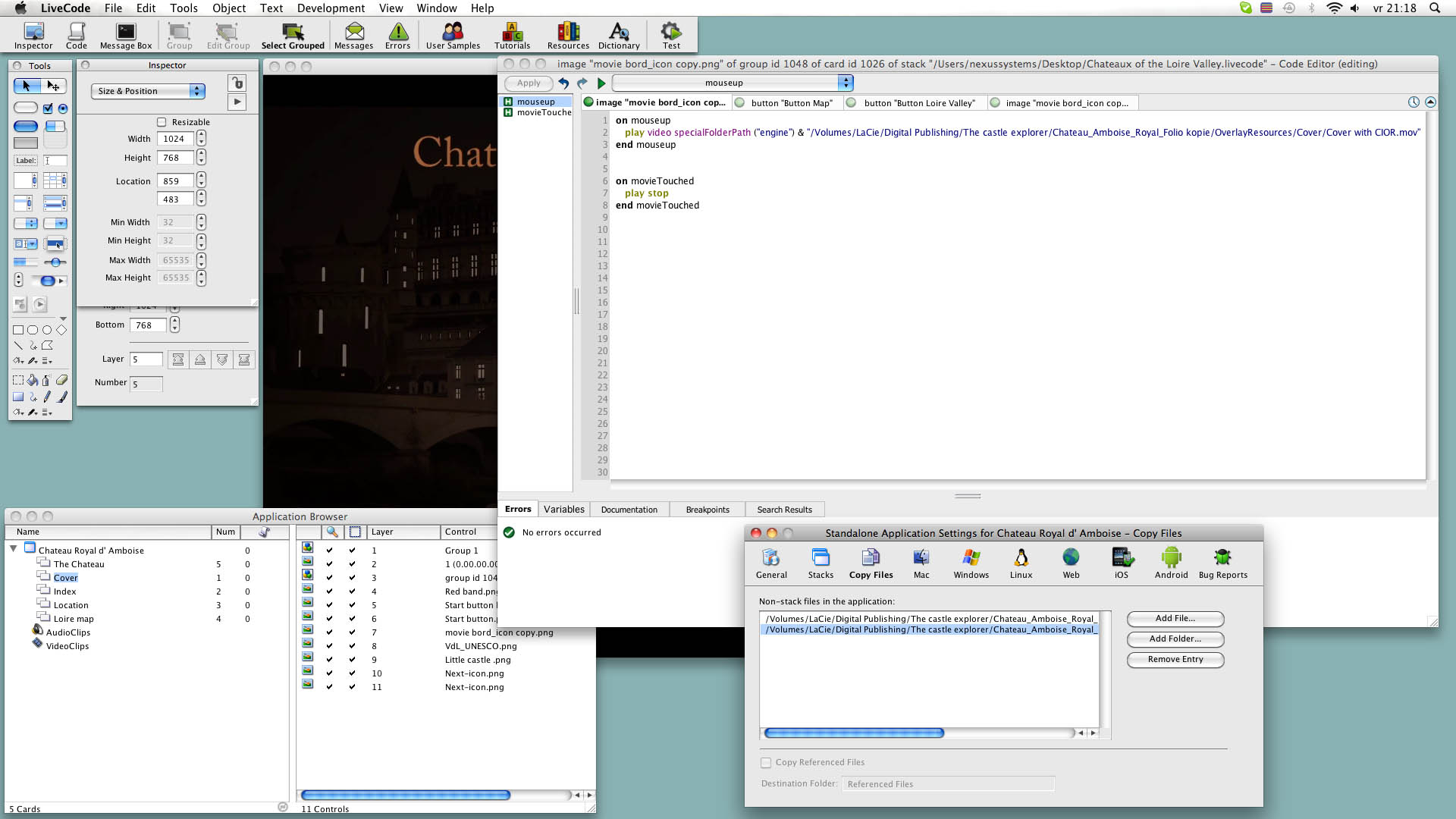Open the Development menu
This screenshot has width=1456, height=819.
click(x=331, y=8)
